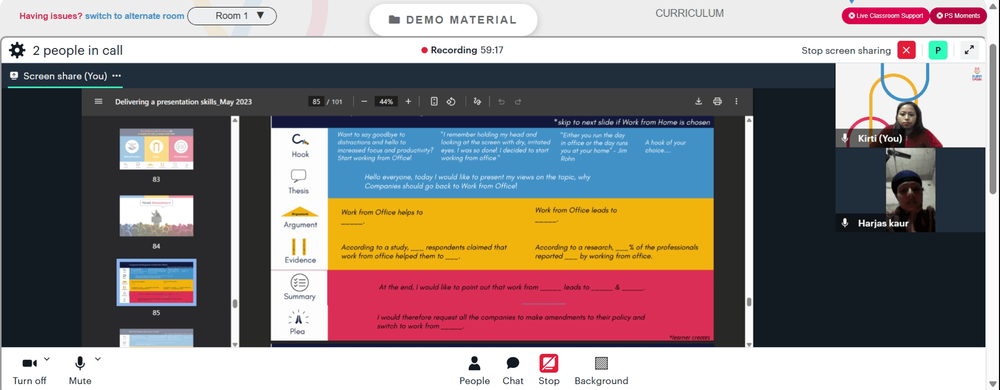Click the 44% zoom level field
1000x390 pixels.
(x=385, y=101)
